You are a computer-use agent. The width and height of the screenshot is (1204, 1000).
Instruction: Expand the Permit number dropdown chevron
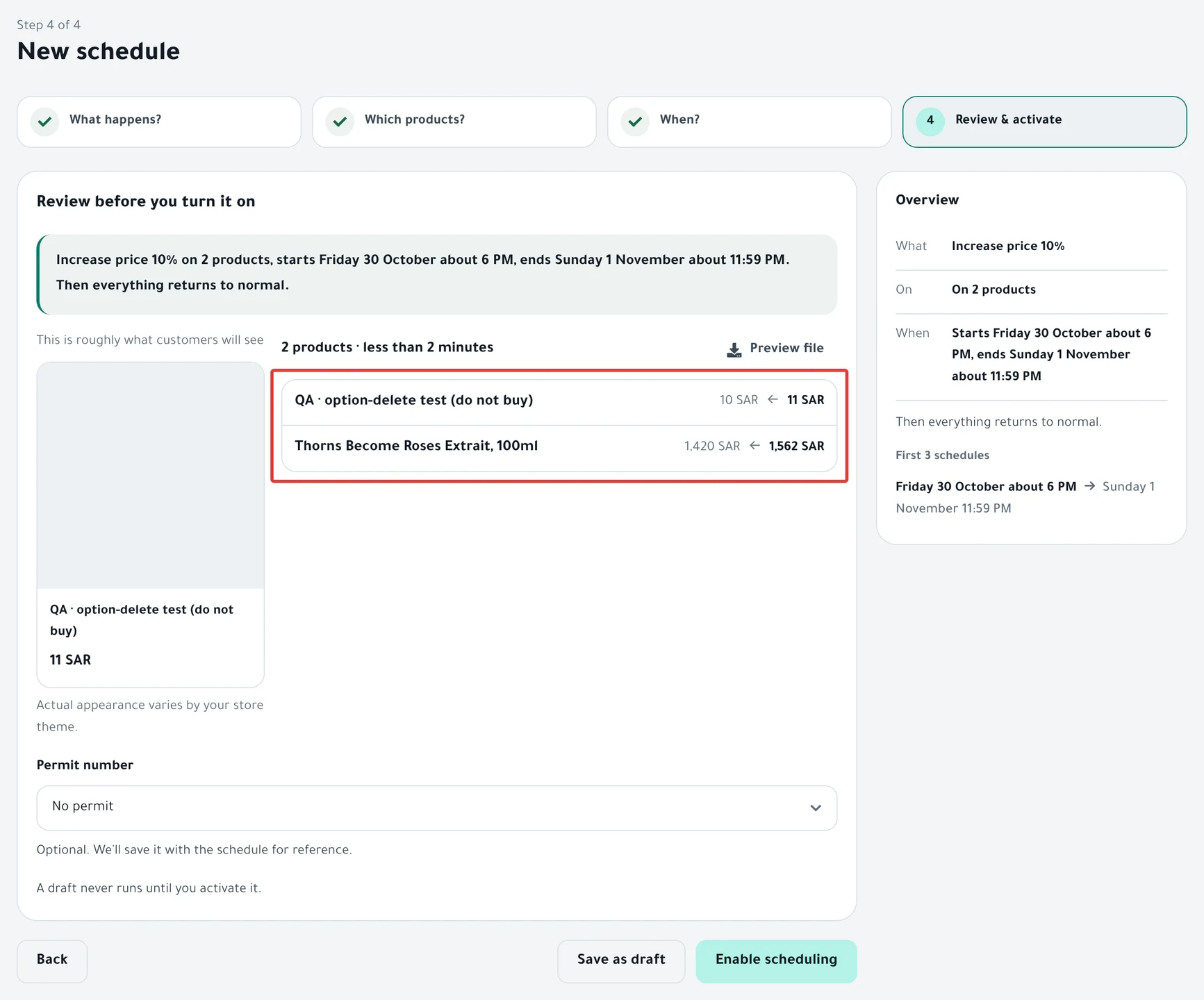coord(816,808)
